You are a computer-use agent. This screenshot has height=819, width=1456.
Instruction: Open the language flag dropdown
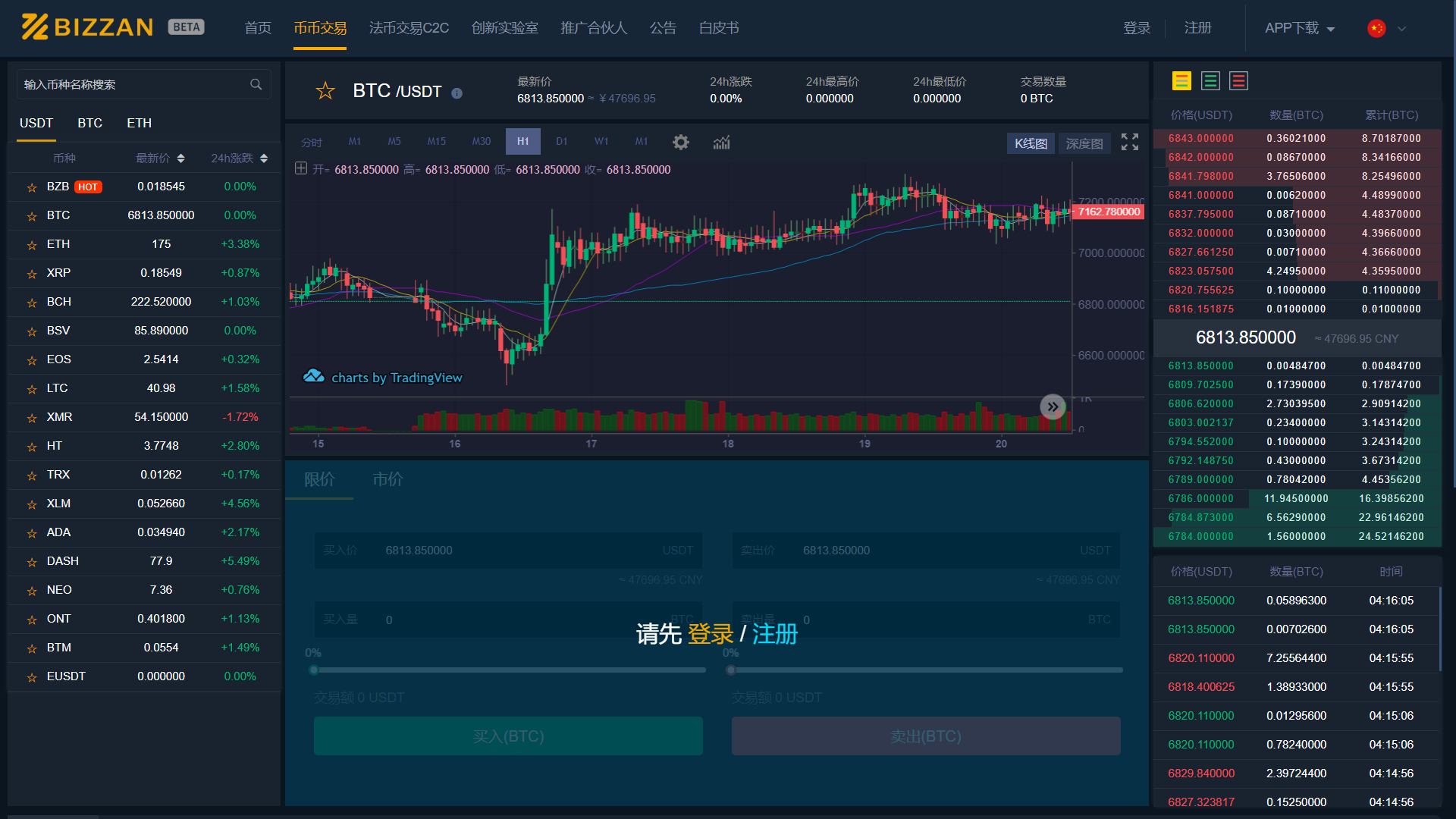[1385, 27]
